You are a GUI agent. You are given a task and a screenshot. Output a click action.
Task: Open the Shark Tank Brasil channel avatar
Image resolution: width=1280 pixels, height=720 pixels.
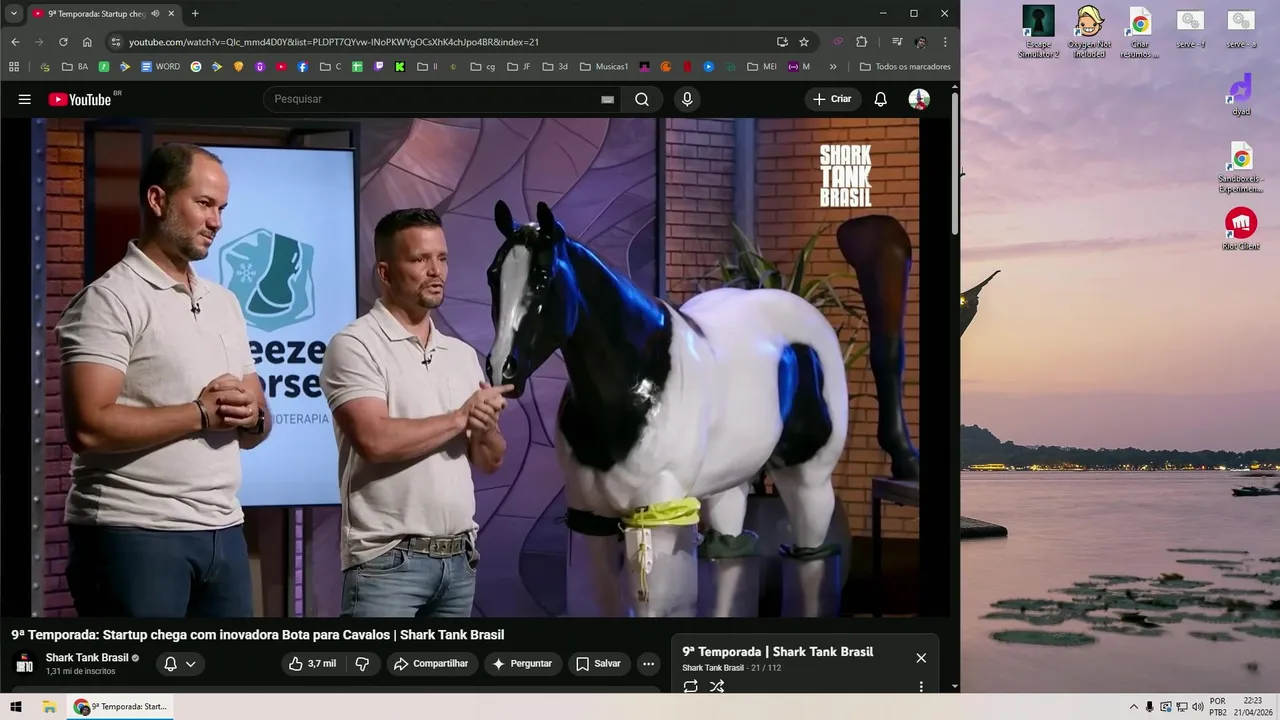tap(24, 664)
